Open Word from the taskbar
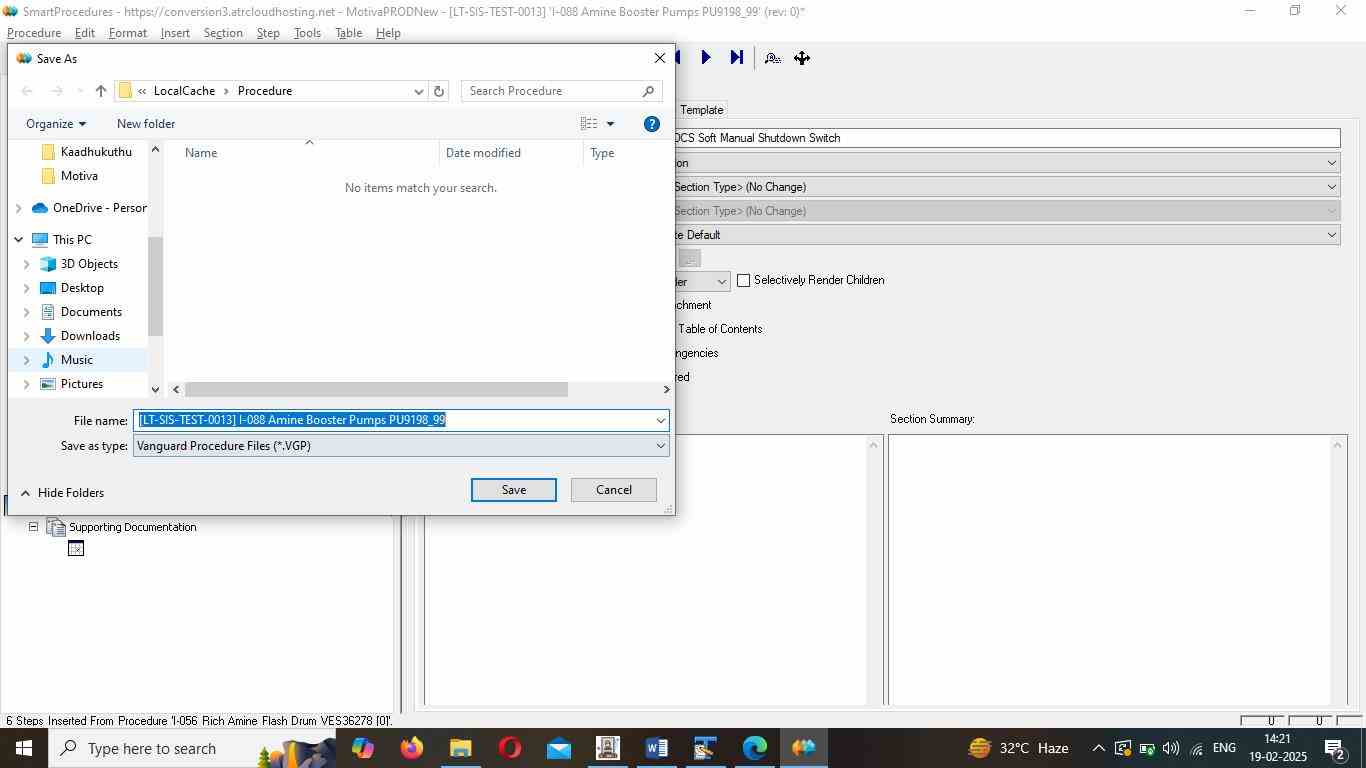This screenshot has width=1366, height=768. 656,748
